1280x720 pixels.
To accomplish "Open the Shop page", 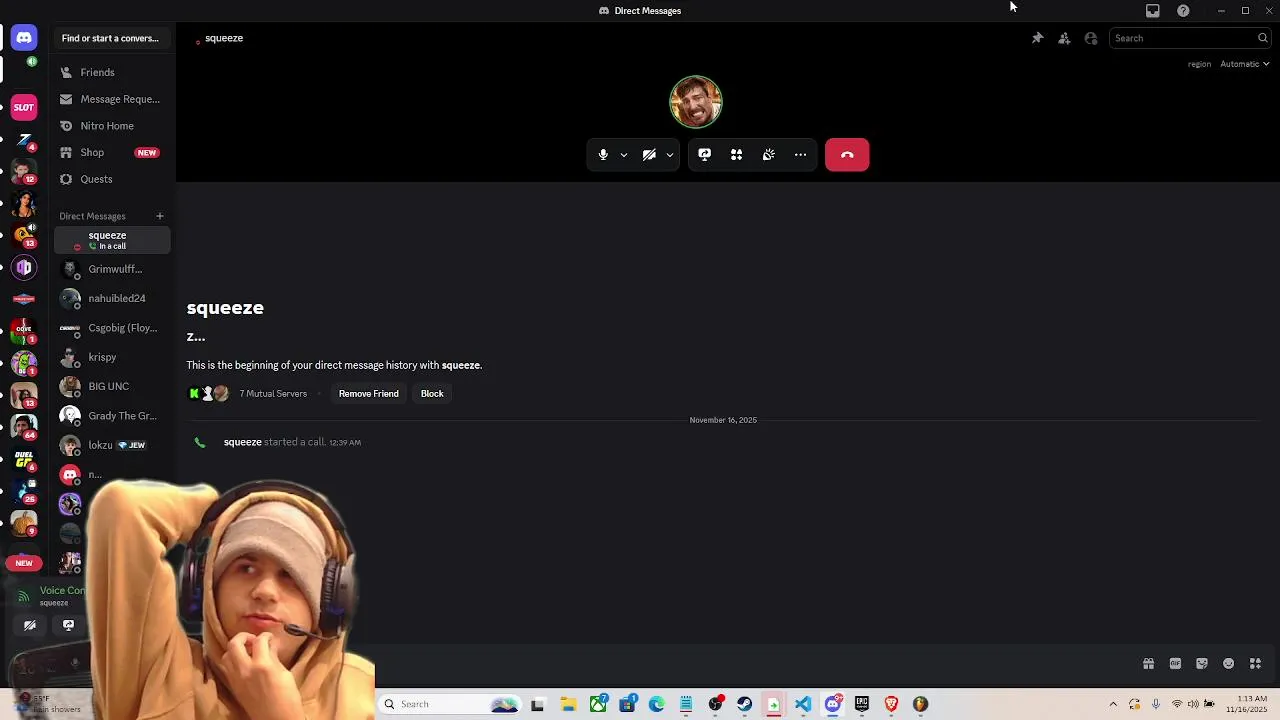I will (112, 152).
